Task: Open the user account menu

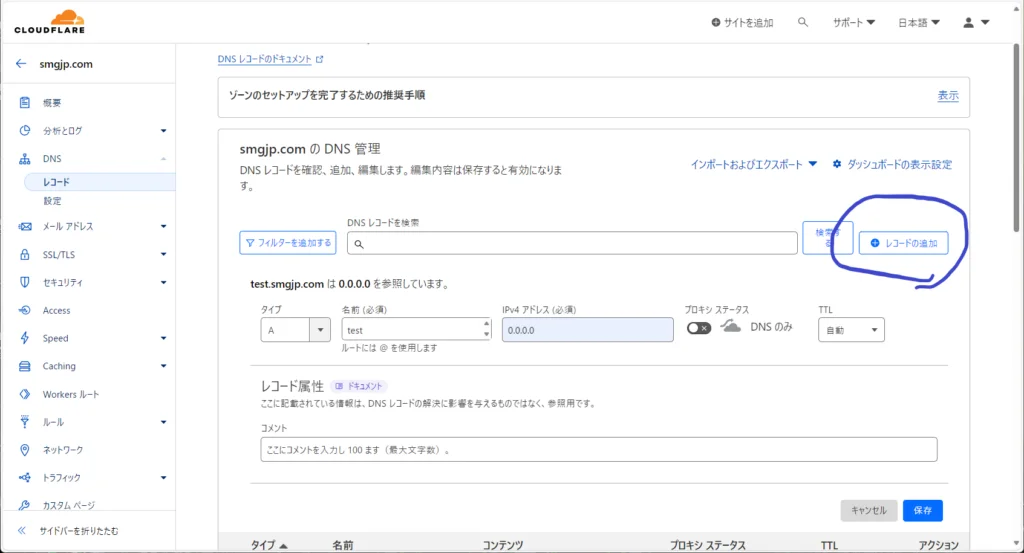Action: [x=976, y=22]
